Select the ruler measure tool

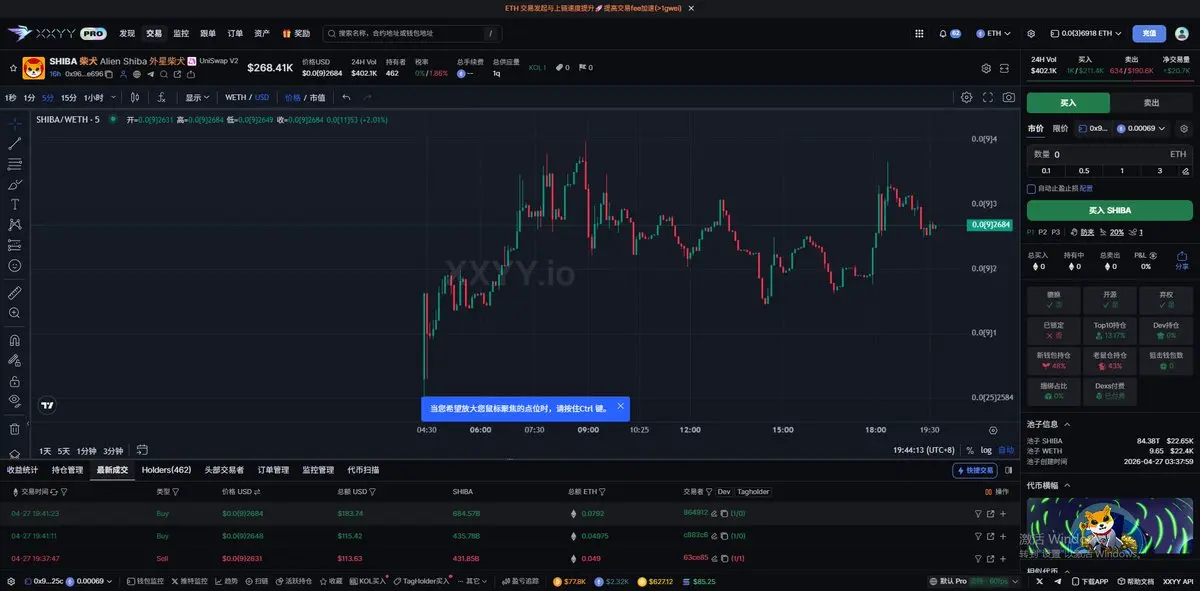[14, 293]
